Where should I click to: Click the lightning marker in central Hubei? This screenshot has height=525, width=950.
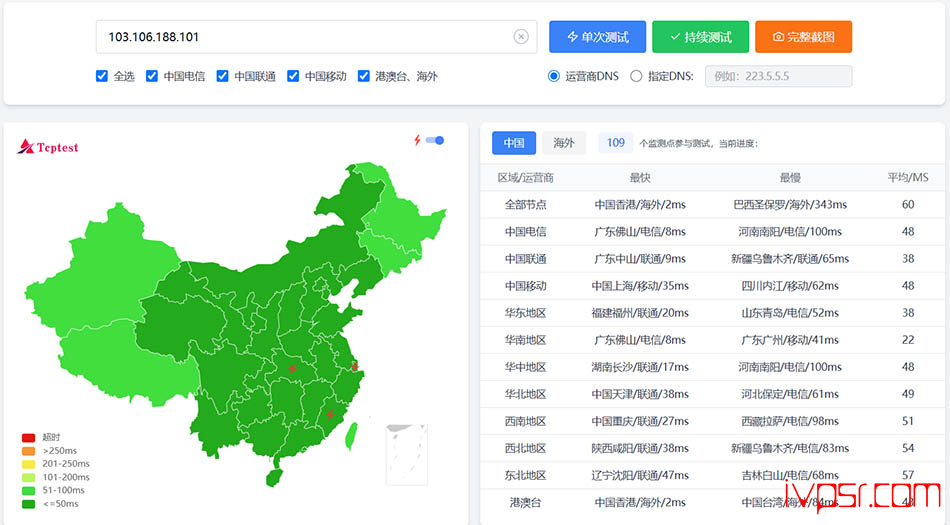point(293,368)
